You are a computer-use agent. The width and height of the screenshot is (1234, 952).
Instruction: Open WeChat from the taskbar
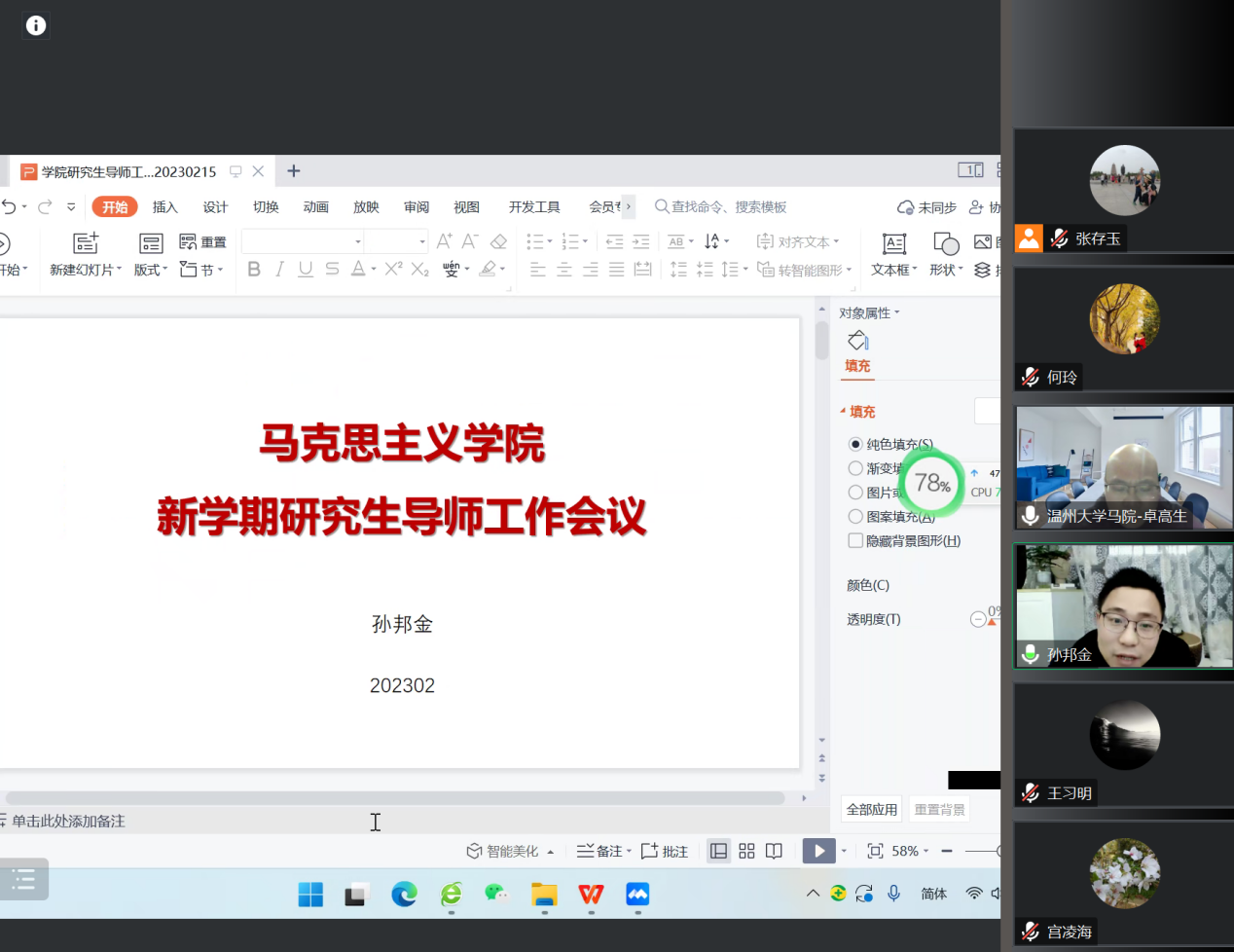tap(497, 894)
